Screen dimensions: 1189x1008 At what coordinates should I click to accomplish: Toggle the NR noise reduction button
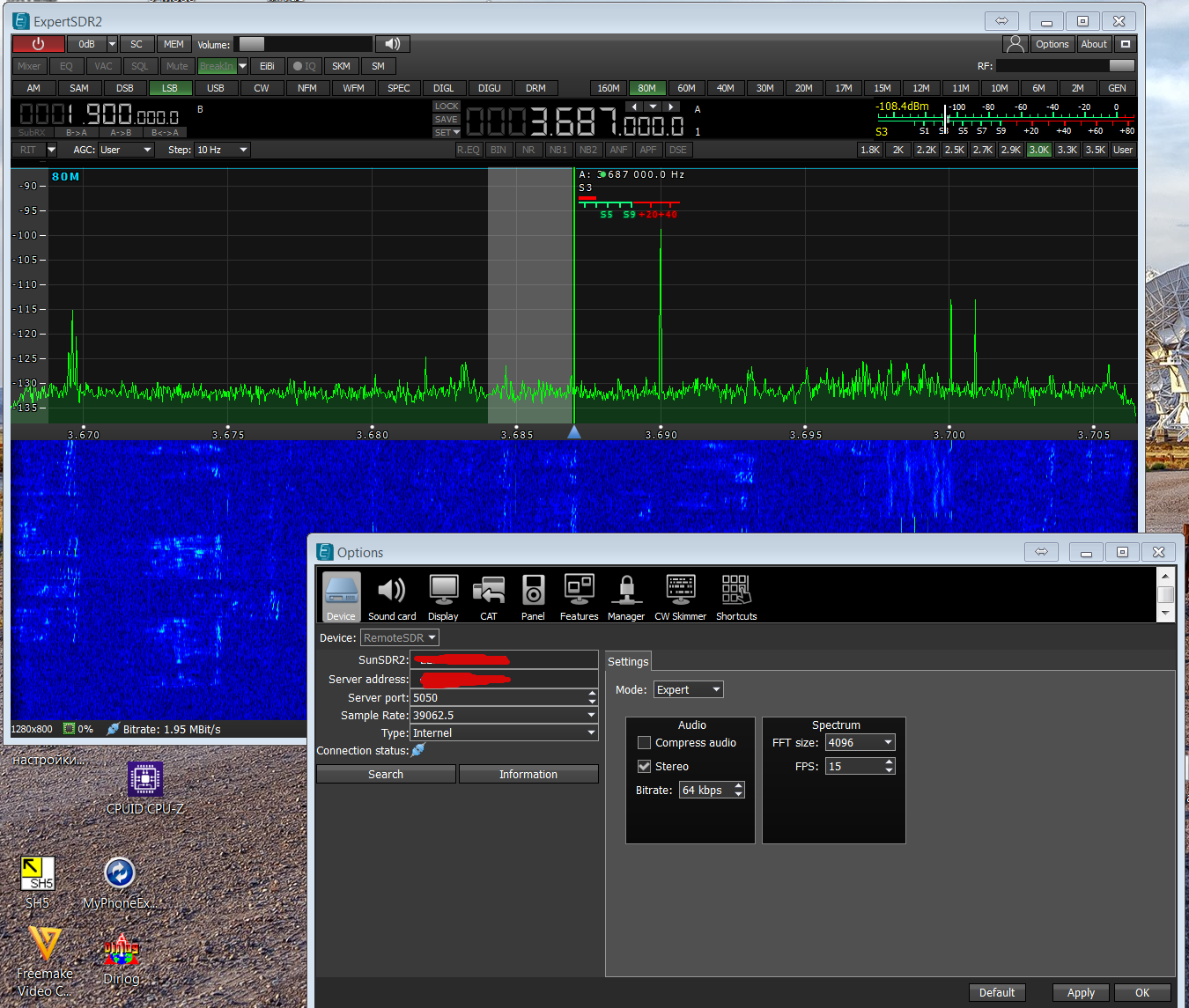(x=528, y=150)
